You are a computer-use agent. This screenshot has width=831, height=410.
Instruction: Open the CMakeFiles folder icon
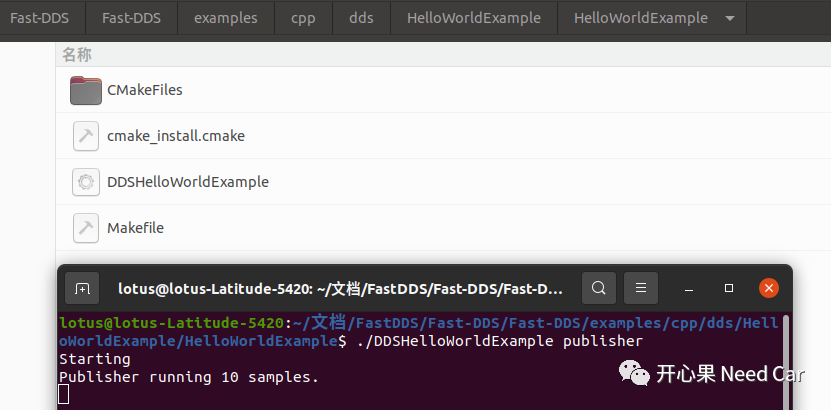pos(86,90)
